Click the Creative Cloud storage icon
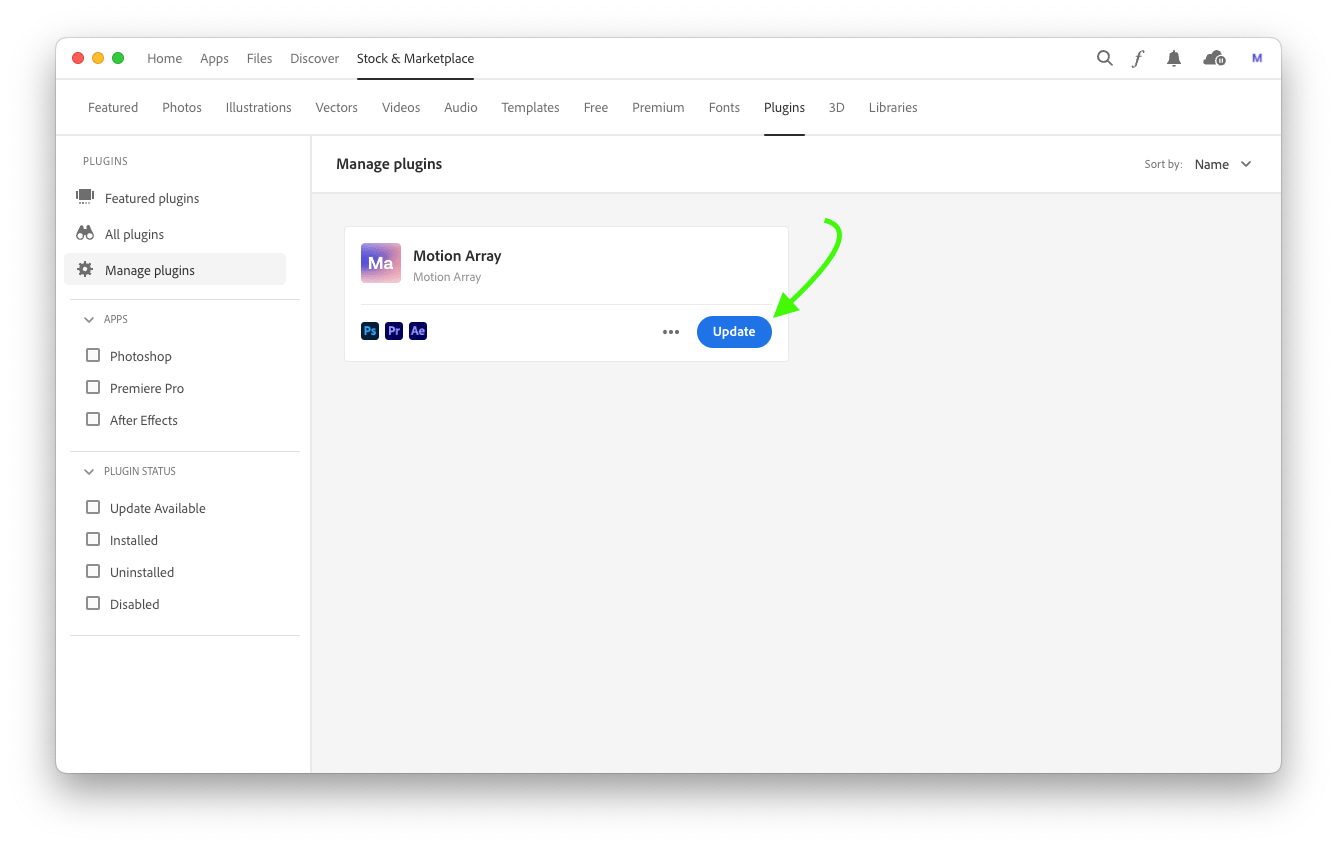Image resolution: width=1337 pixels, height=847 pixels. pyautogui.click(x=1212, y=58)
